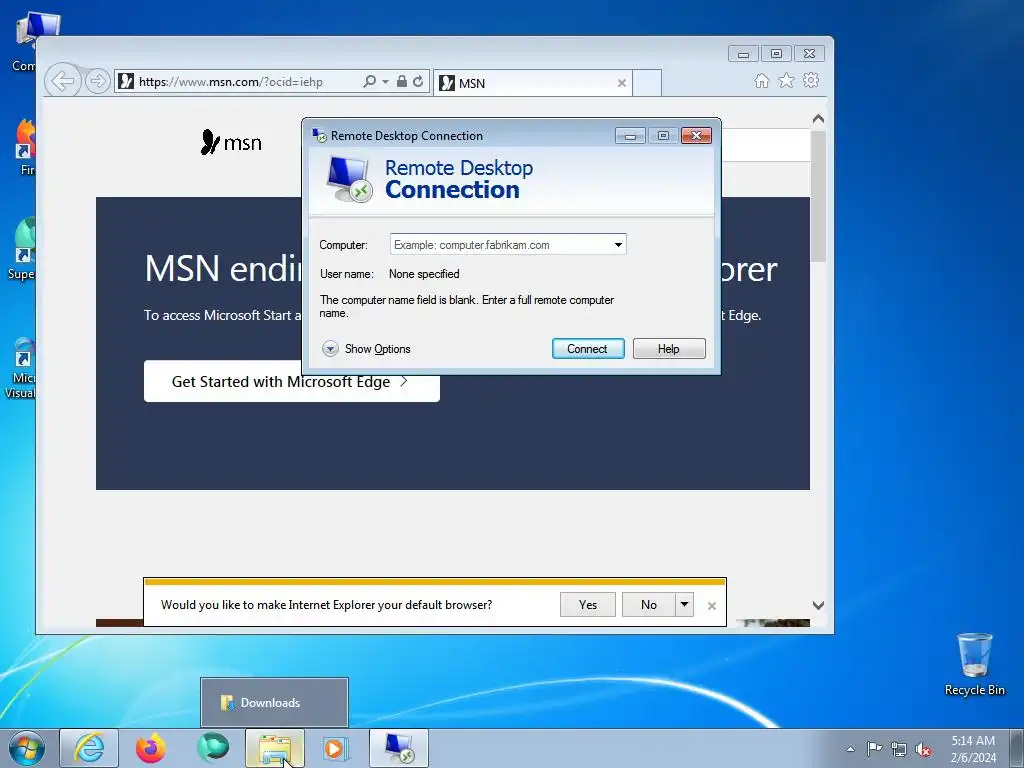Click the Windows Explorer taskbar icon
Viewport: 1024px width, 768px height.
pyautogui.click(x=275, y=748)
